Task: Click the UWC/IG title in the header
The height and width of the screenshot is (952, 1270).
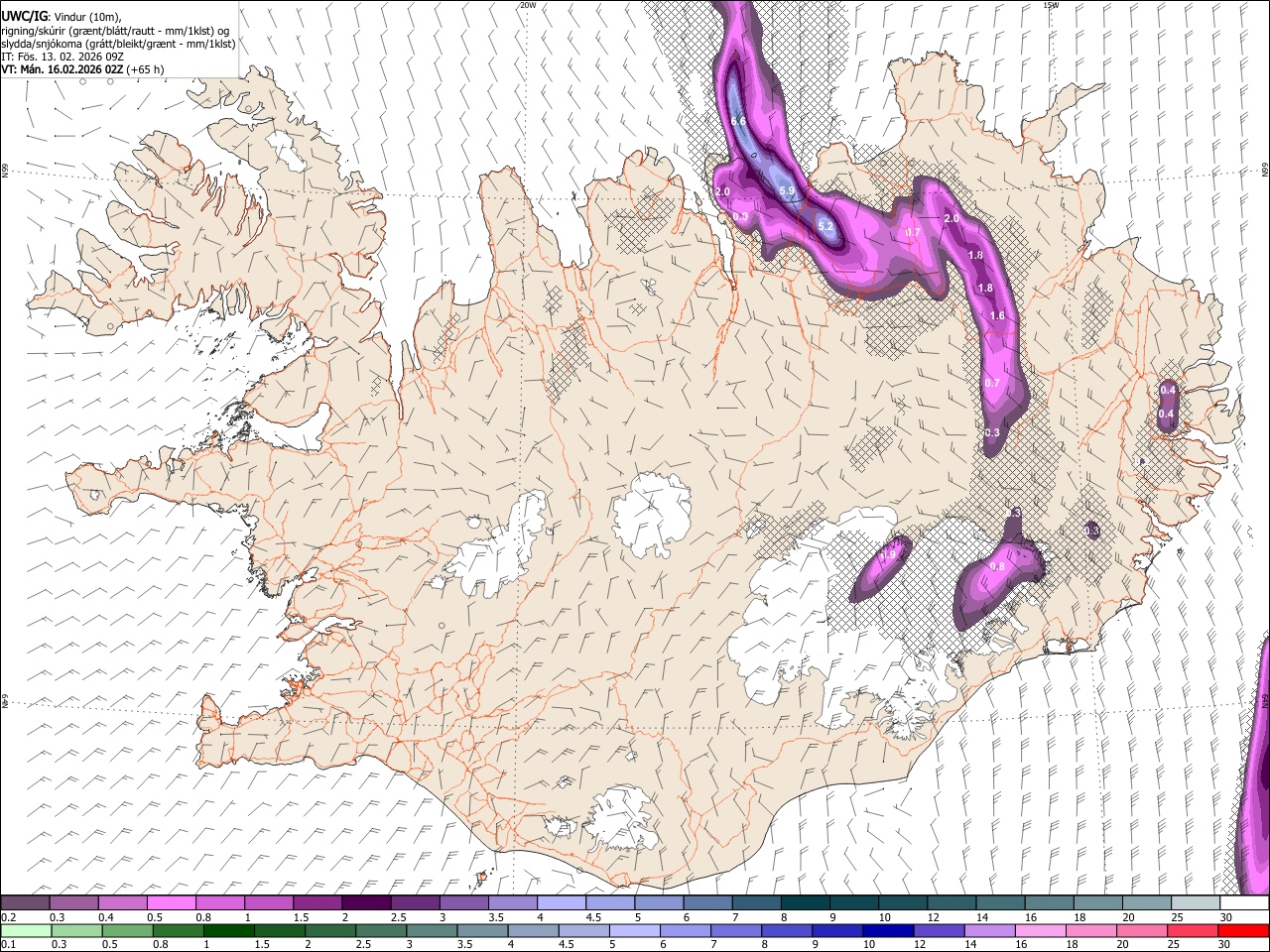Action: [x=24, y=16]
